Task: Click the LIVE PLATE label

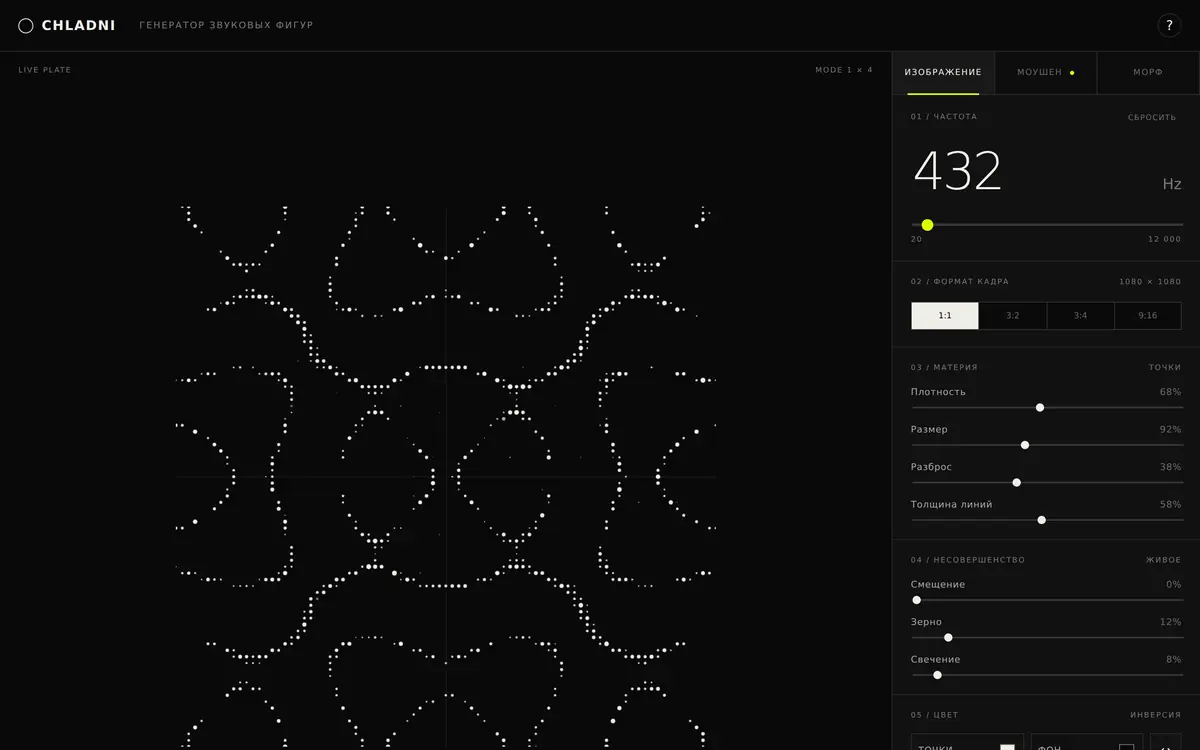Action: tap(45, 70)
